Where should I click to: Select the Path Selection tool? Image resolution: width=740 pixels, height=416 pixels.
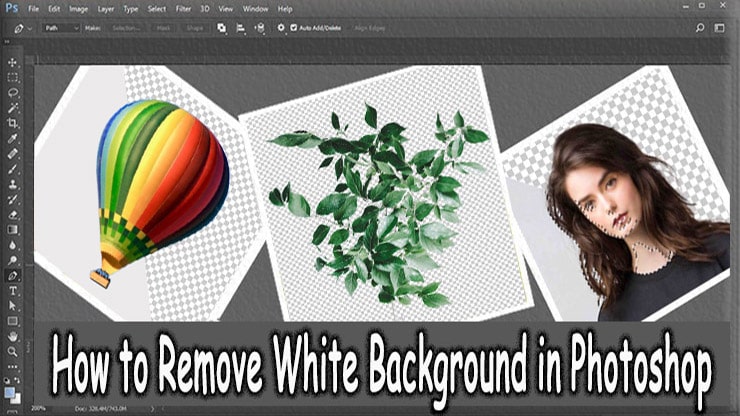tap(12, 306)
